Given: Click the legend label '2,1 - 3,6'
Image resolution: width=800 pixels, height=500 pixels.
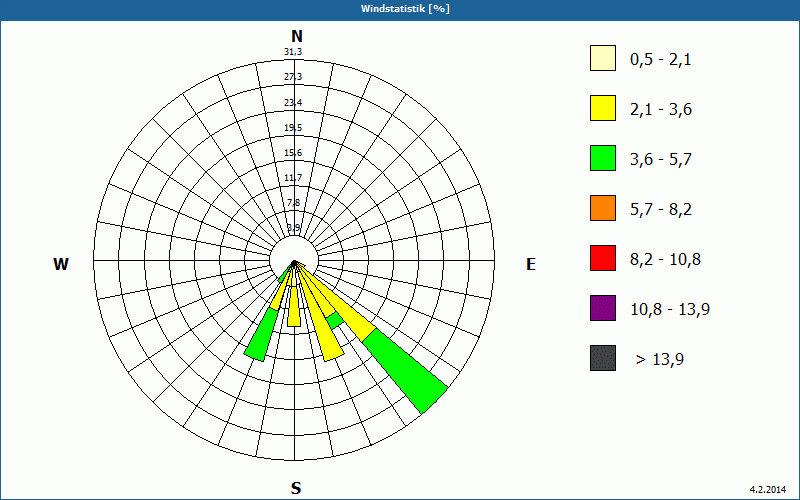Looking at the screenshot, I should click(x=661, y=110).
